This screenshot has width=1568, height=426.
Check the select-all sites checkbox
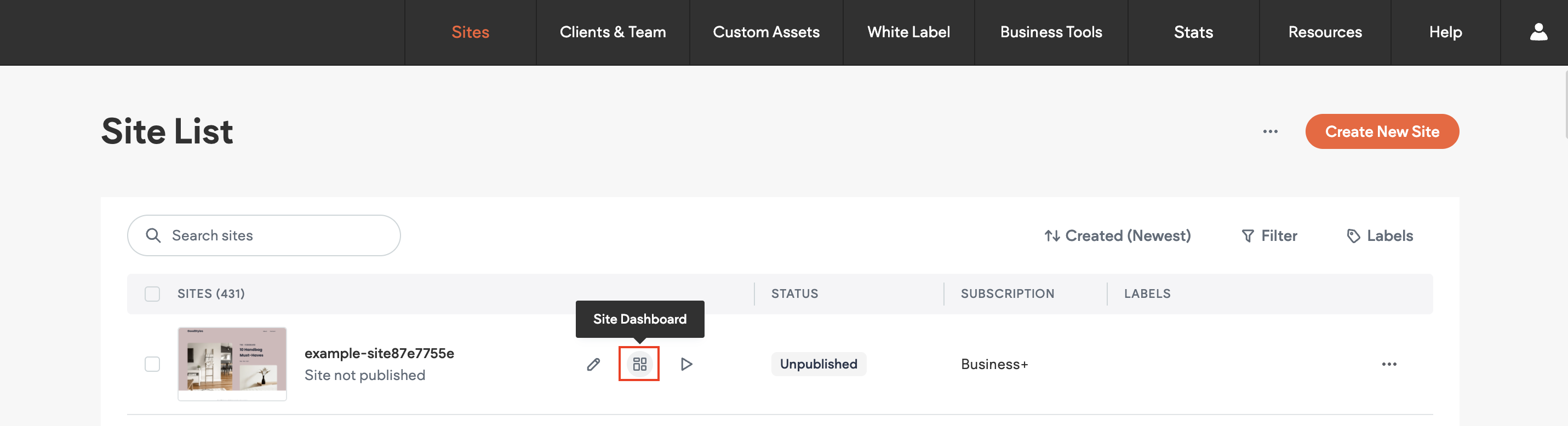tap(152, 294)
